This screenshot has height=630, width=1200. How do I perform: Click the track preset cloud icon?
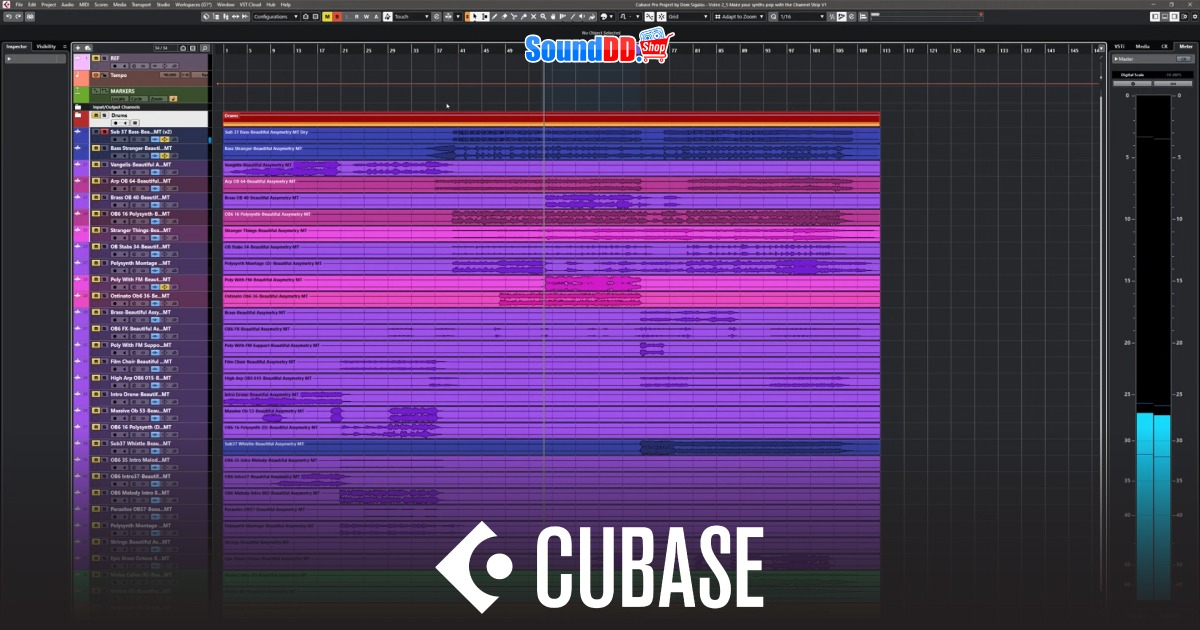(88, 48)
